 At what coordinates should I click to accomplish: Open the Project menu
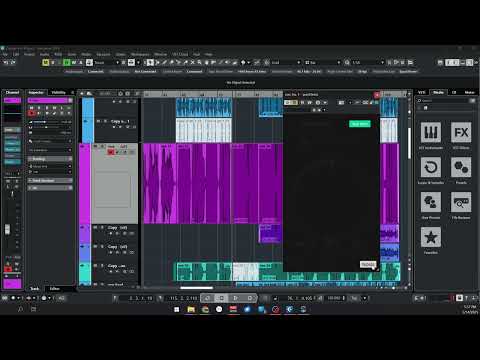pyautogui.click(x=29, y=54)
